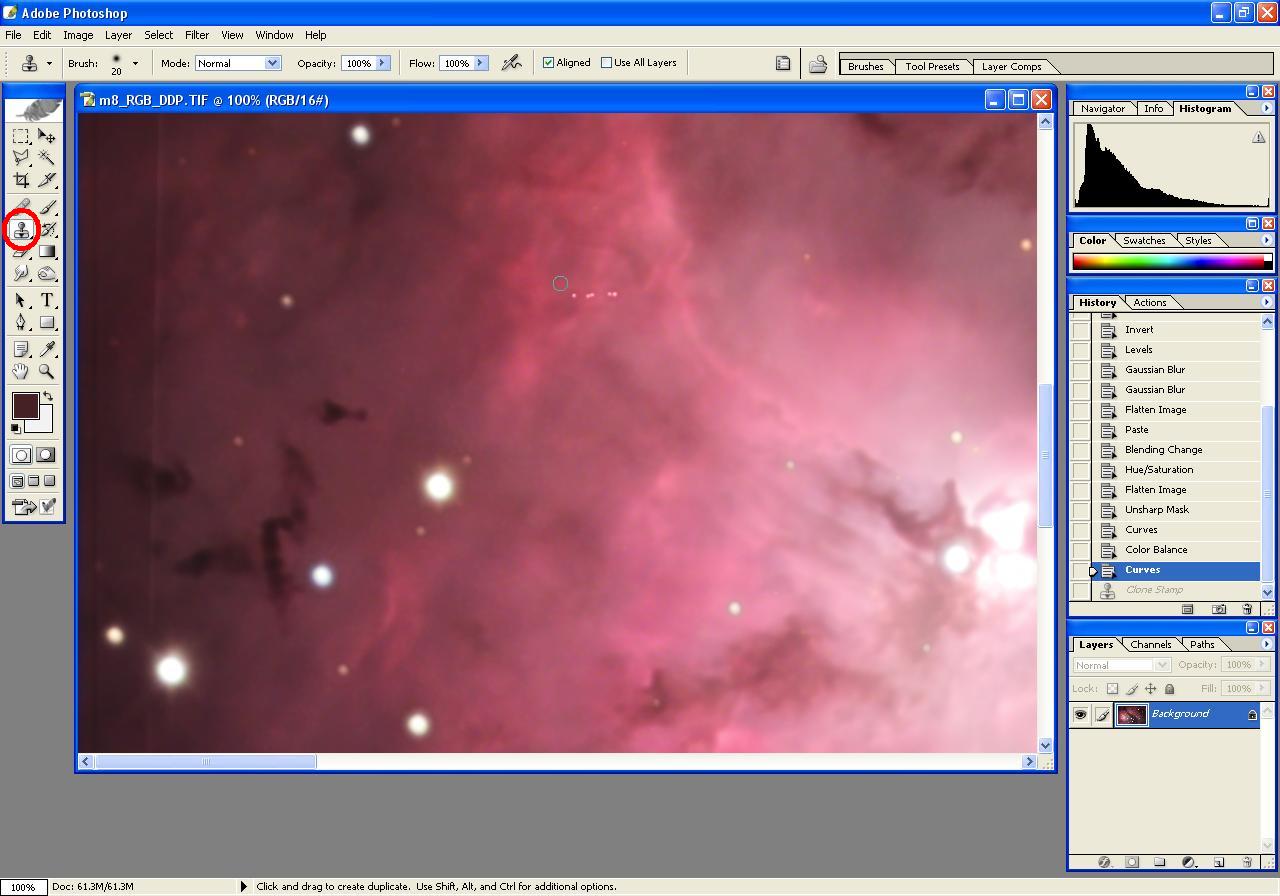Choose the Zoom tool in the toolbox
The height and width of the screenshot is (896, 1280).
coord(47,372)
